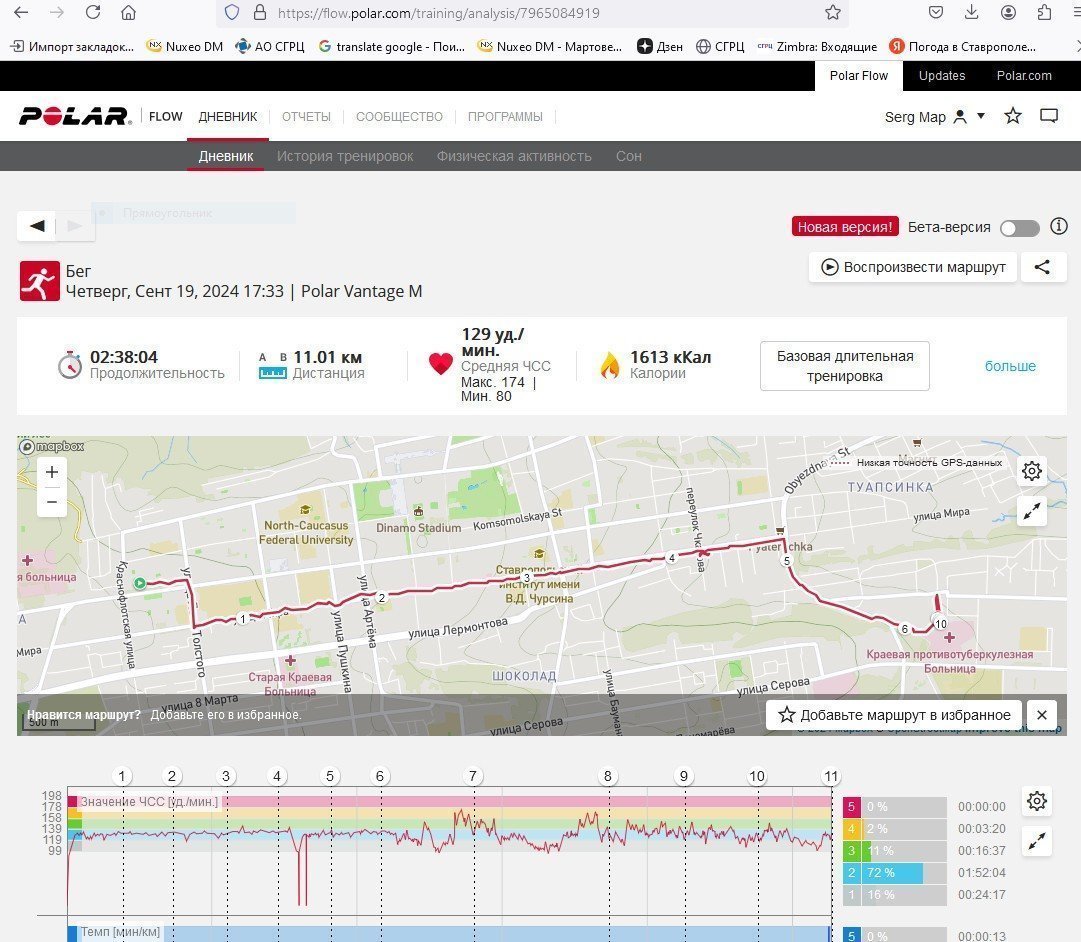This screenshot has height=942, width=1081.
Task: Expand more training details with больше
Action: 1010,366
